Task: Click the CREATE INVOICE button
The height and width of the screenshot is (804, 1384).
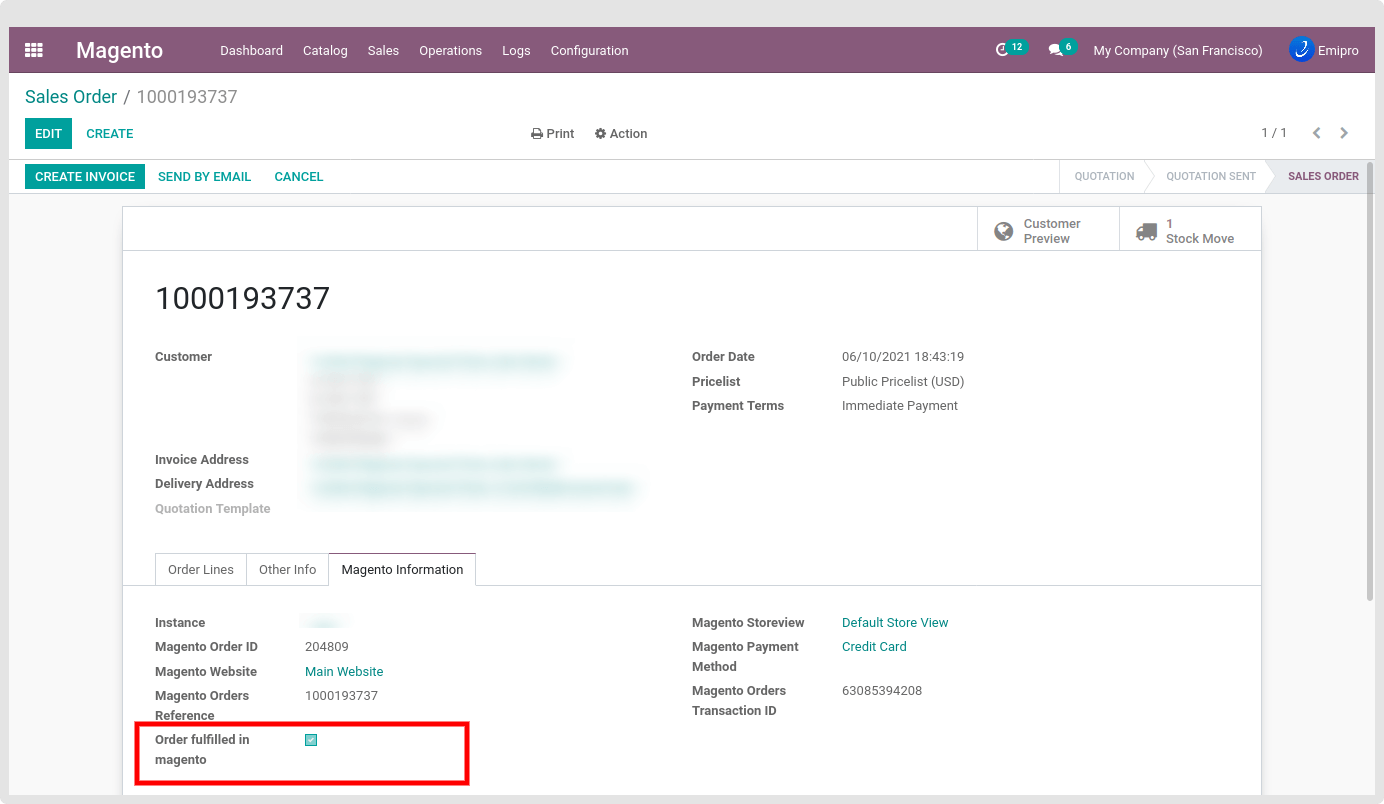Action: pyautogui.click(x=85, y=177)
